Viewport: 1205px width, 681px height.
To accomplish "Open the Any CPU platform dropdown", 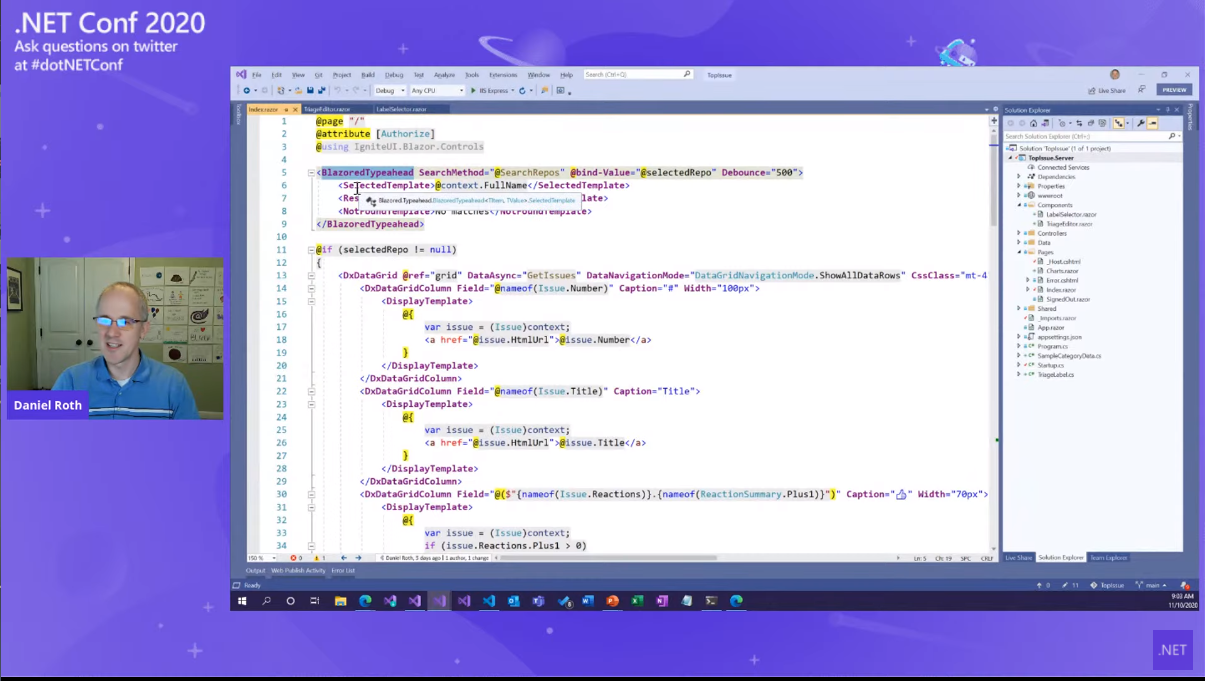I will coord(437,91).
